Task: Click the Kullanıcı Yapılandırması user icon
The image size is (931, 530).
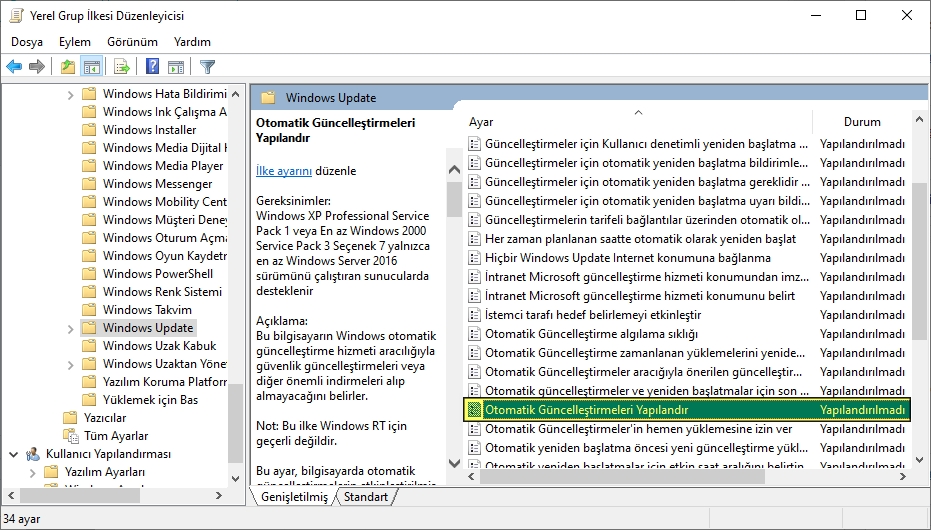Action: (33, 454)
